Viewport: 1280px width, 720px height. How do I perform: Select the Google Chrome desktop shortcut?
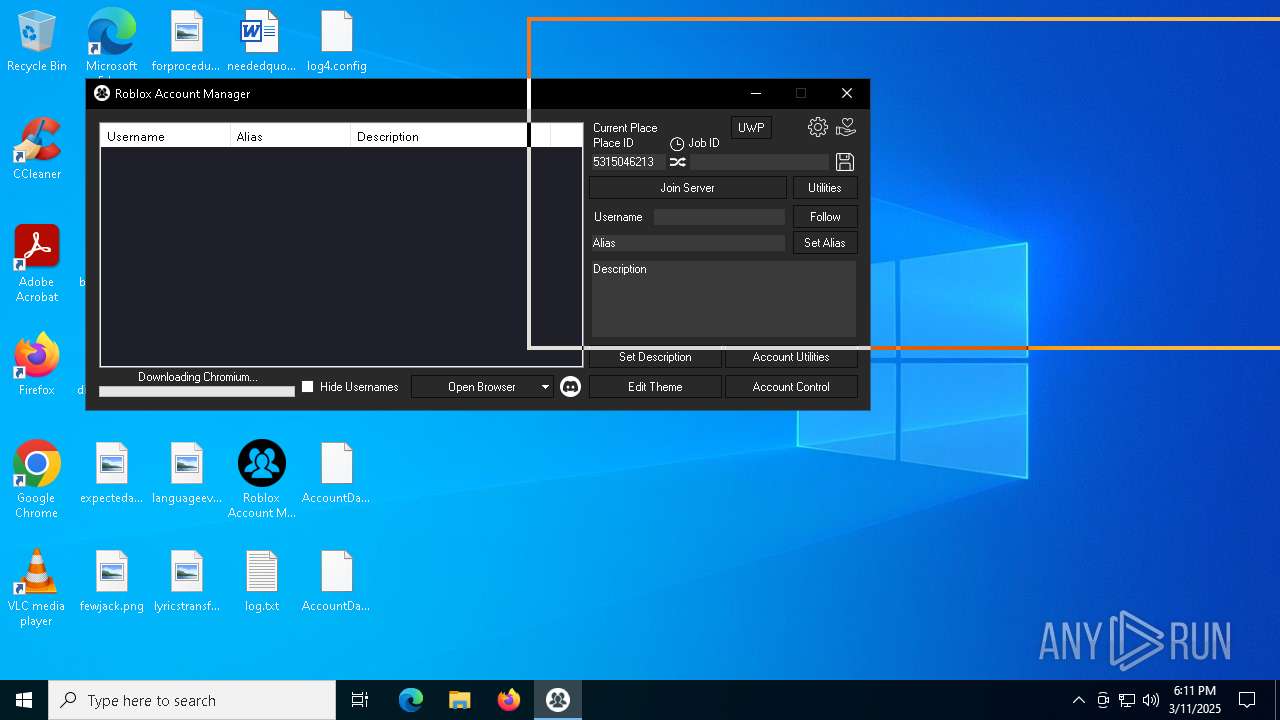click(x=37, y=480)
